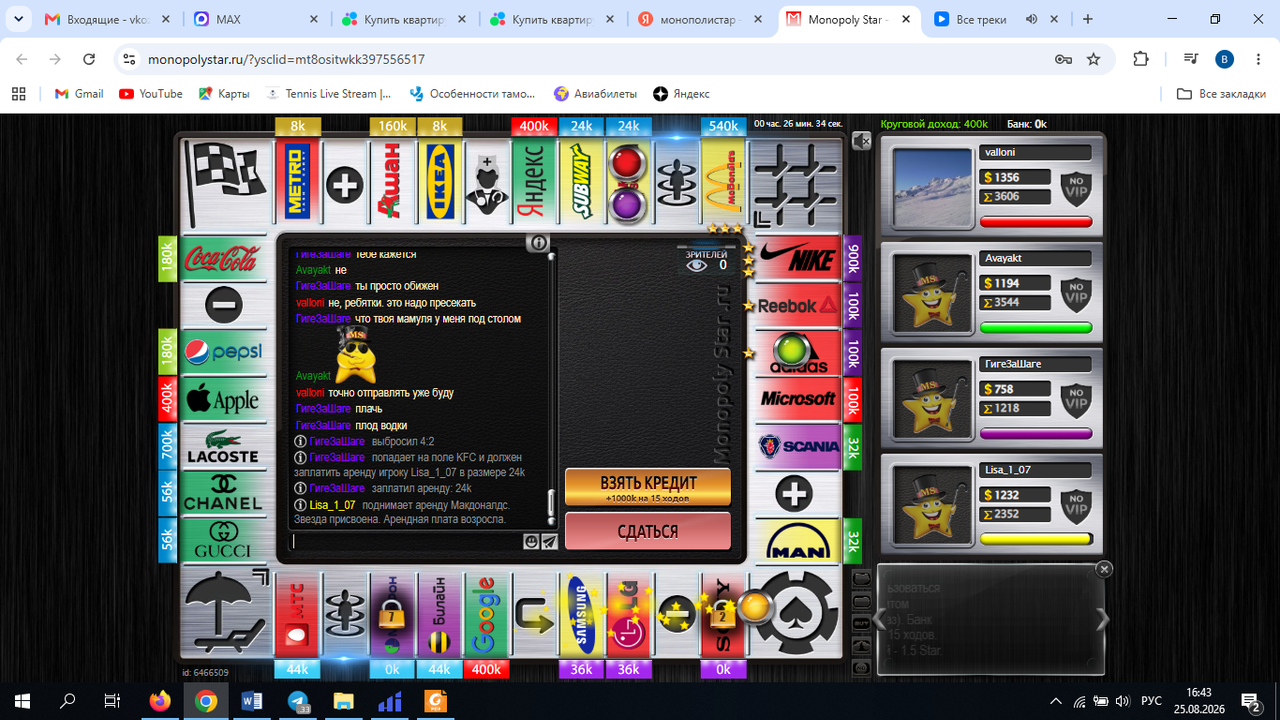1280x720 pixels.
Task: Click the Microsoft property cell
Action: pyautogui.click(x=798, y=400)
